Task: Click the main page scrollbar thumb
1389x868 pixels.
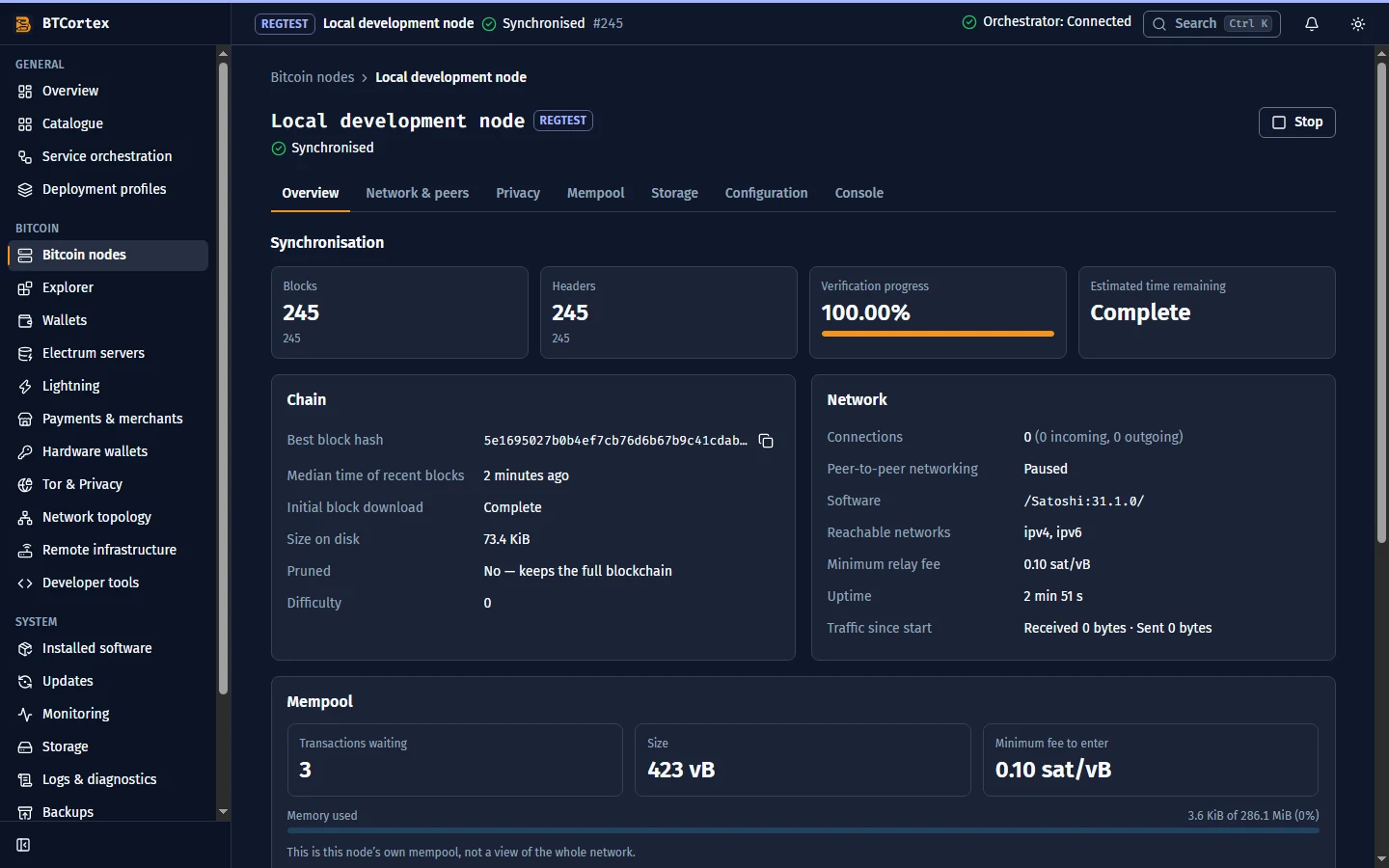Action: pyautogui.click(x=1381, y=301)
